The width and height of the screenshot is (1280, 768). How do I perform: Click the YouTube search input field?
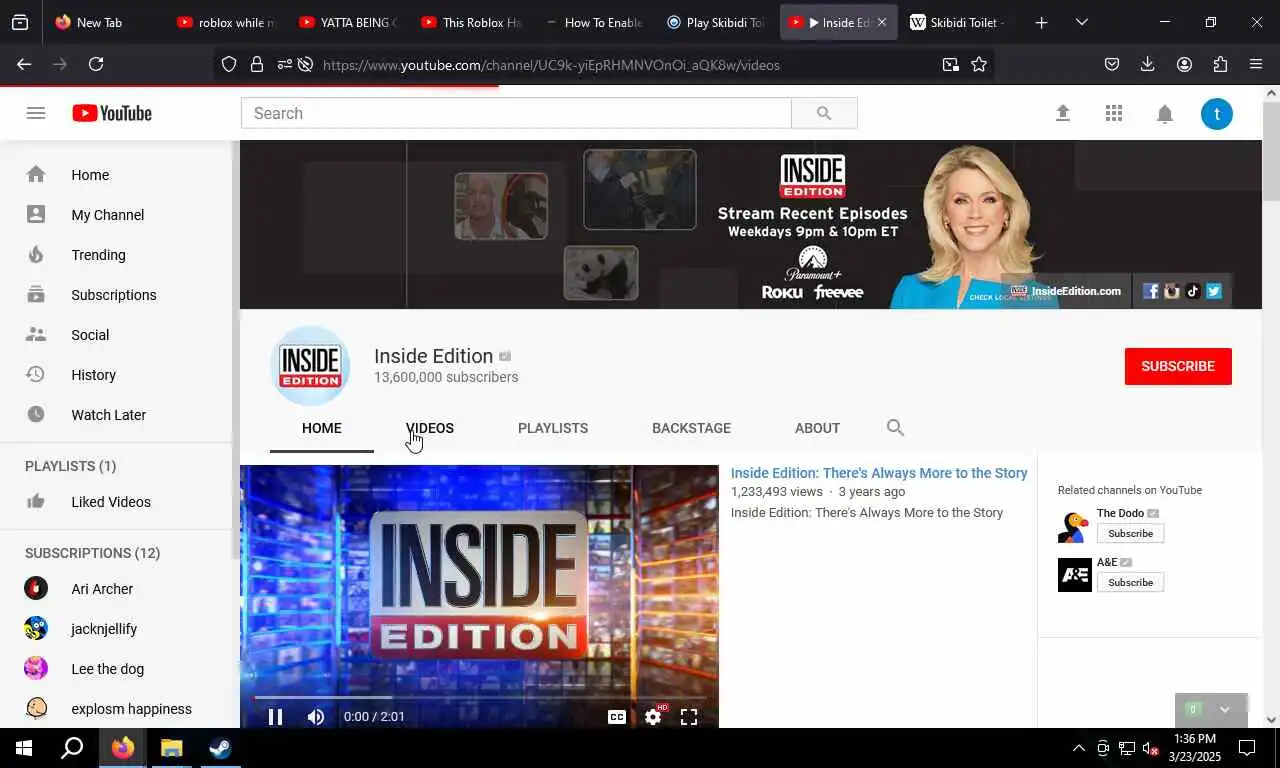[516, 113]
